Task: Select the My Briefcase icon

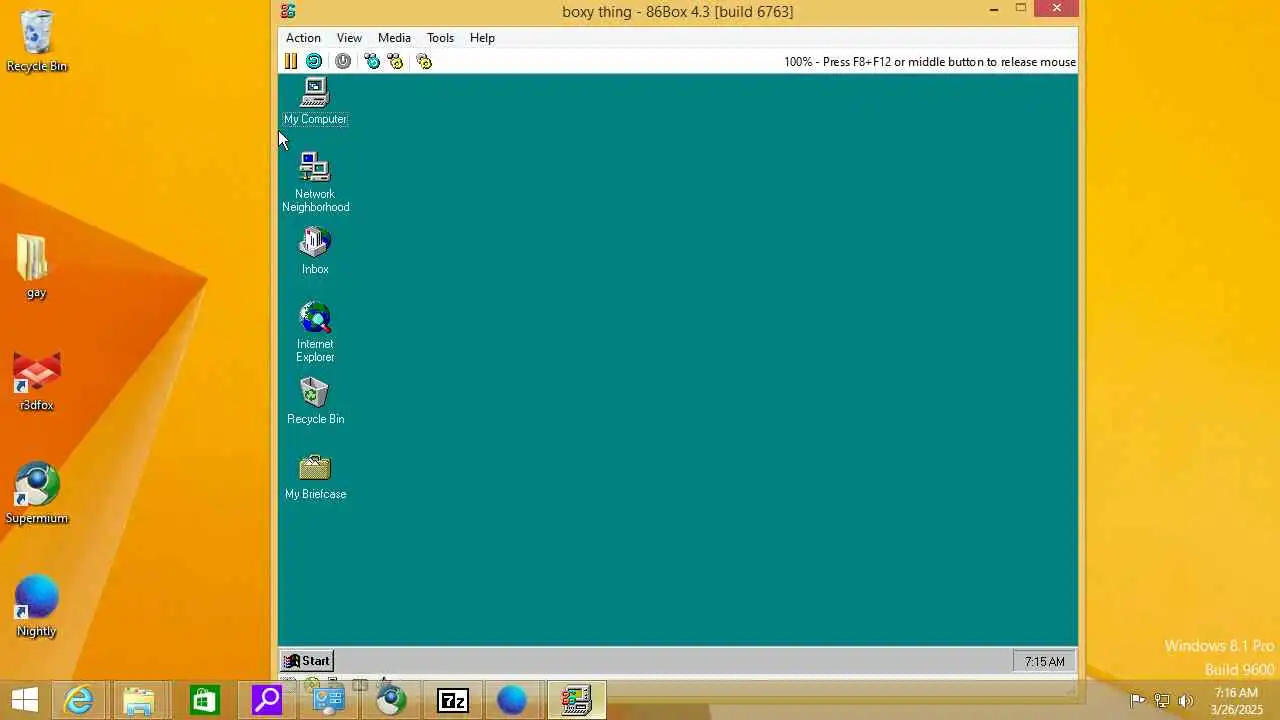Action: [x=315, y=477]
